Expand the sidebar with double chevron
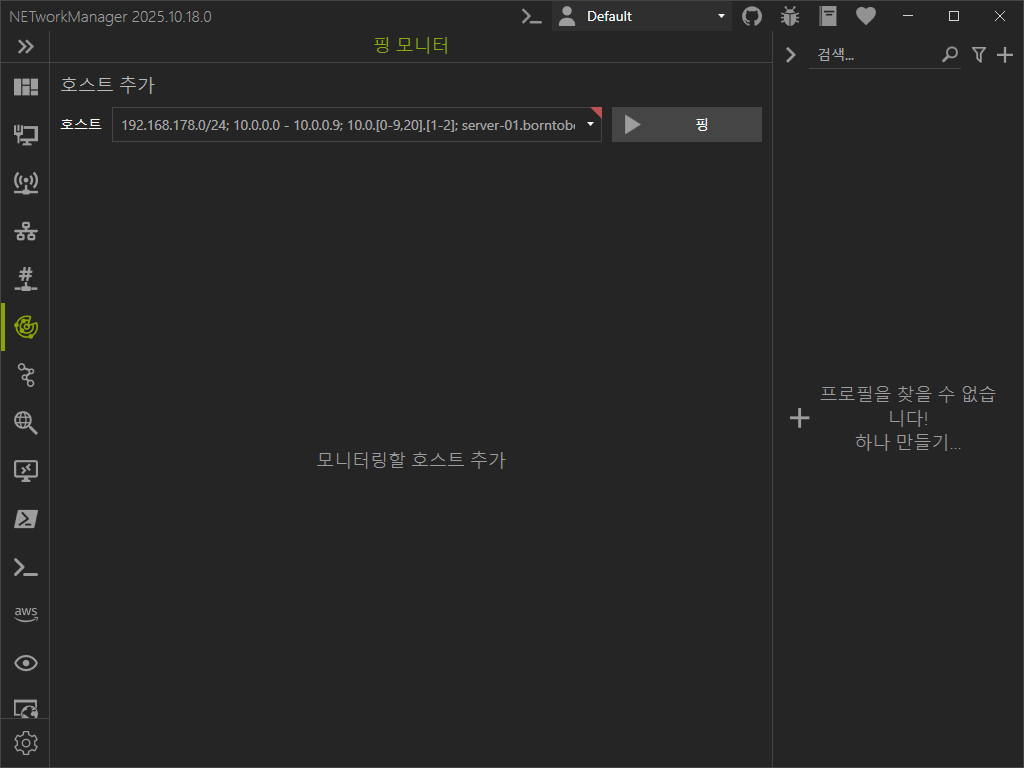The image size is (1024, 768). coord(25,46)
